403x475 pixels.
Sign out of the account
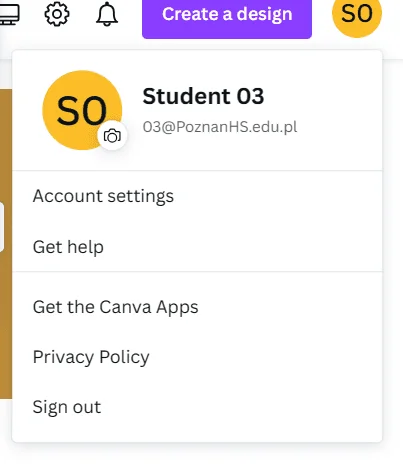click(197, 407)
